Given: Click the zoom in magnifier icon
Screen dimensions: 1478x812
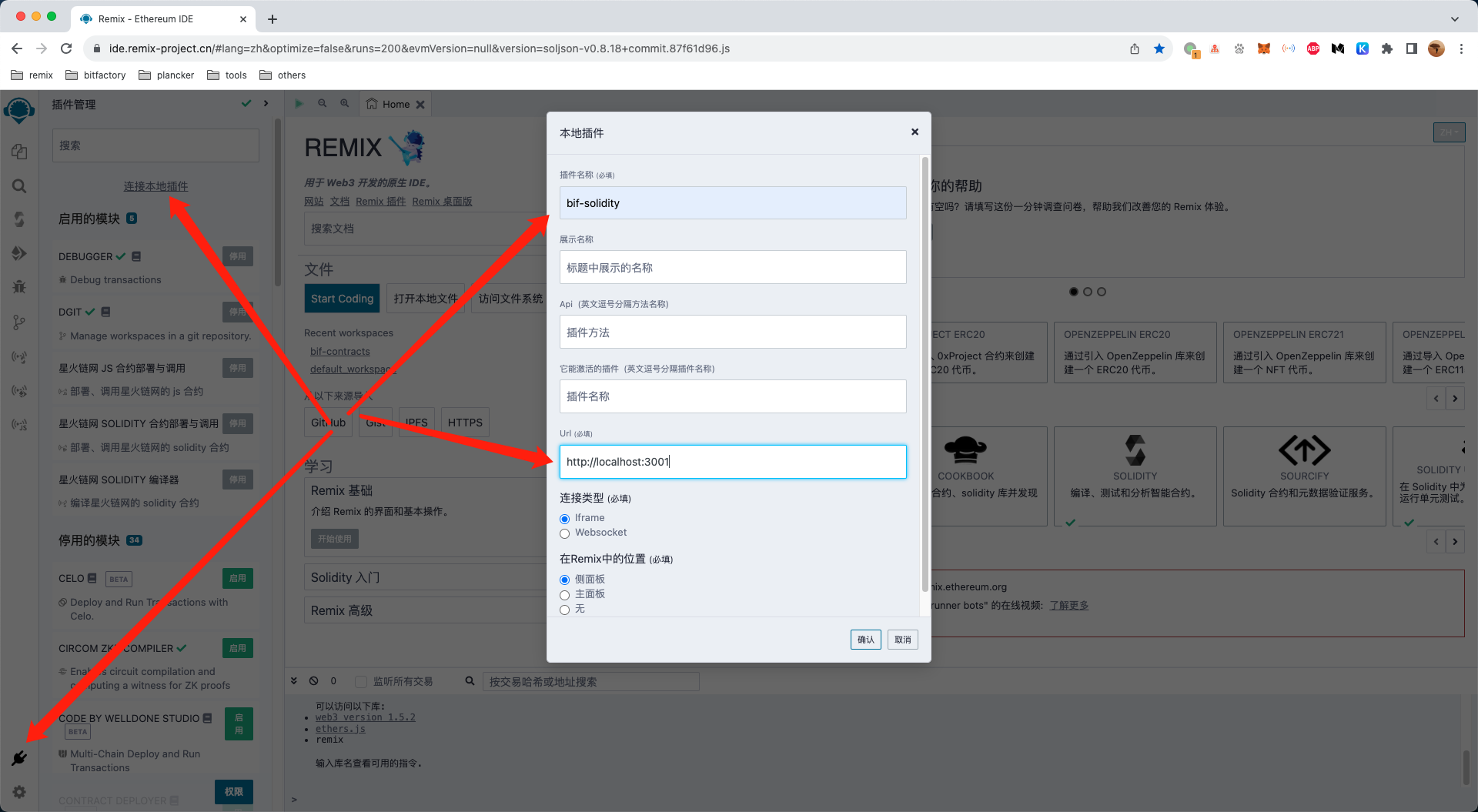Looking at the screenshot, I should [x=345, y=104].
